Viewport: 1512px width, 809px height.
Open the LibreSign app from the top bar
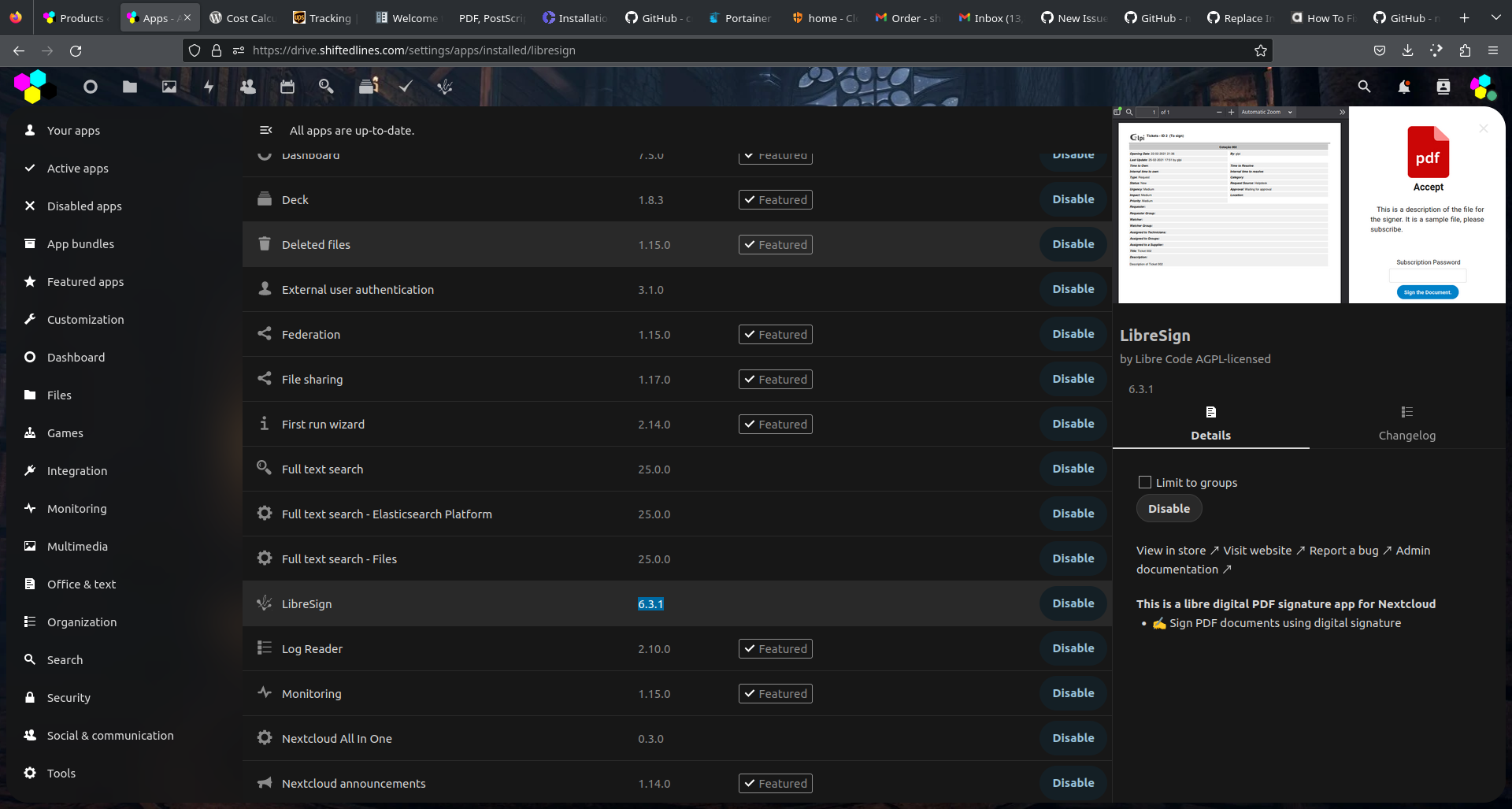[x=444, y=87]
